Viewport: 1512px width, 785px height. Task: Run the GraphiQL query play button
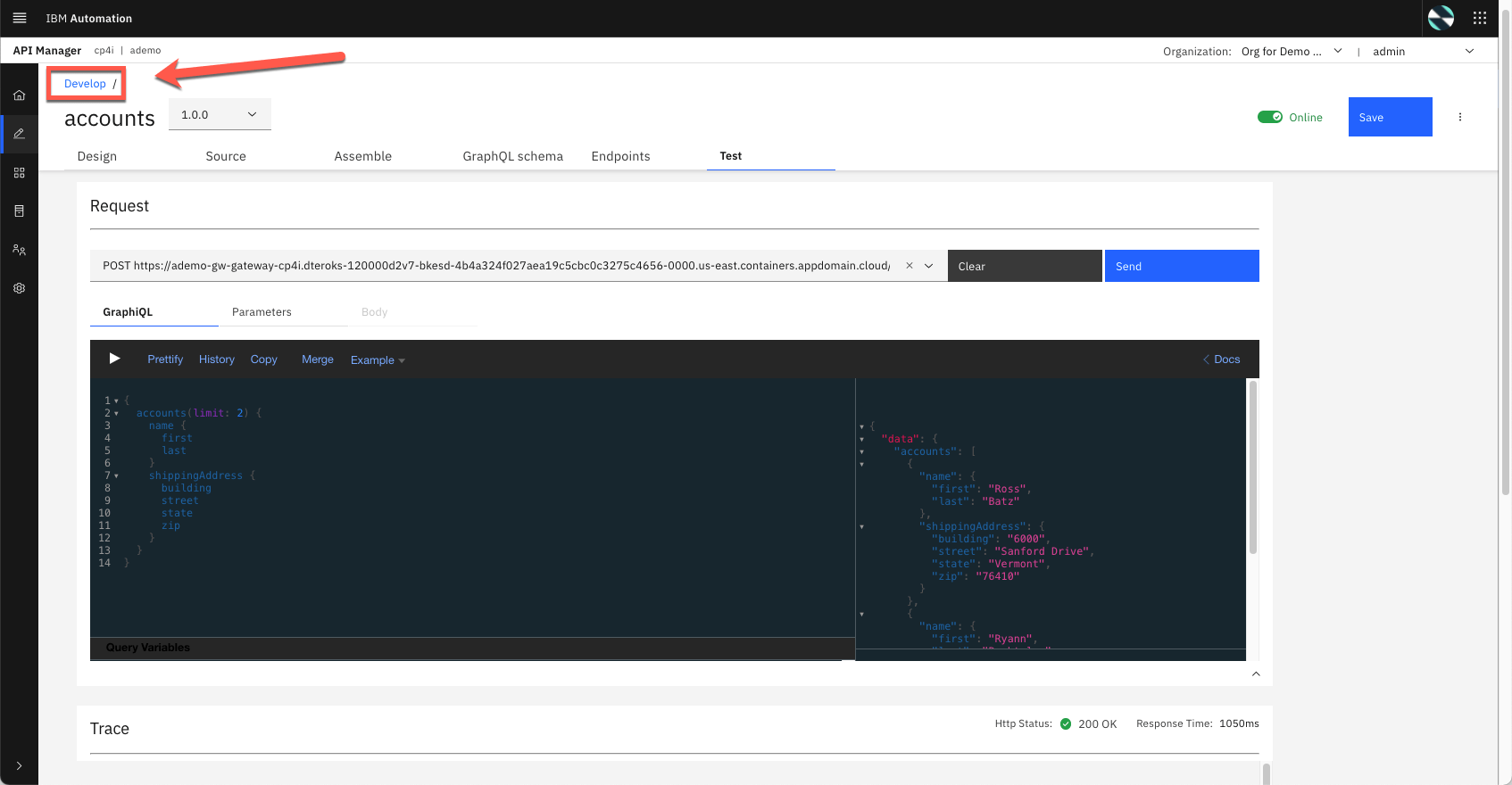coord(114,359)
